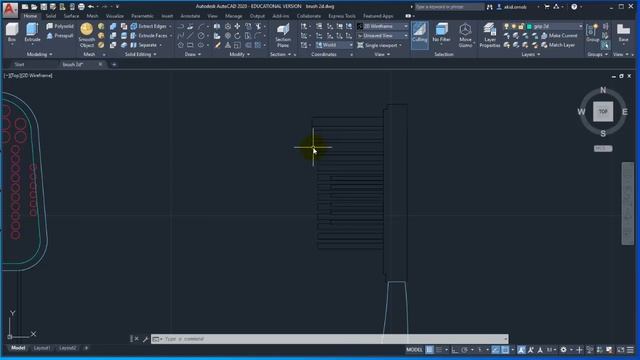Add a new drawing tab with plus button
The image size is (640, 360).
pyautogui.click(x=114, y=64)
